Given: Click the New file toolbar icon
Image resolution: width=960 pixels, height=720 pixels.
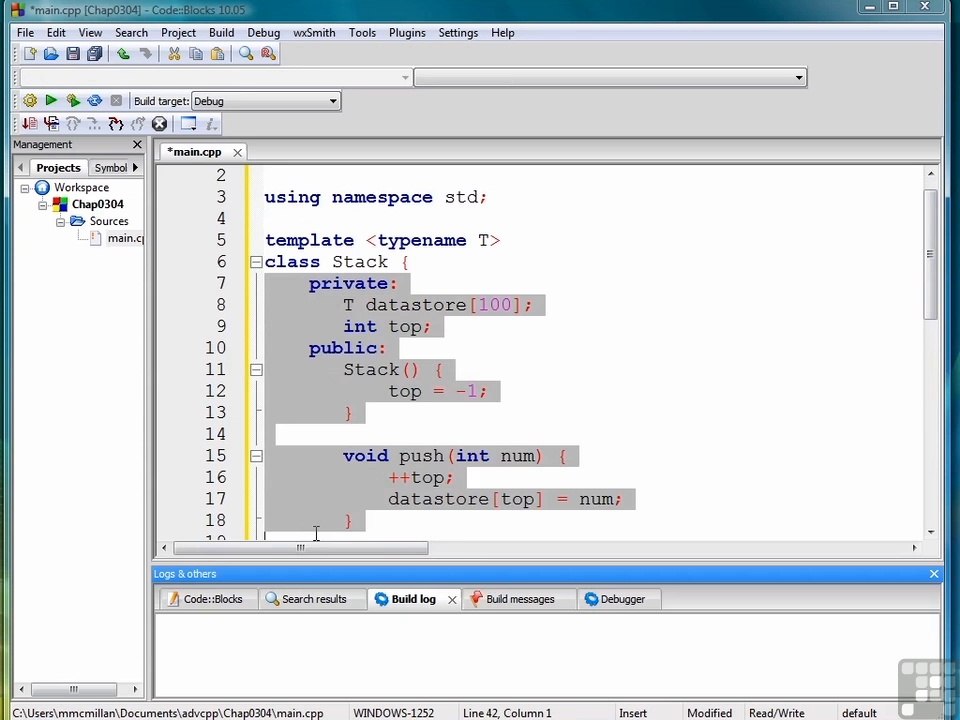Looking at the screenshot, I should click(x=29, y=54).
